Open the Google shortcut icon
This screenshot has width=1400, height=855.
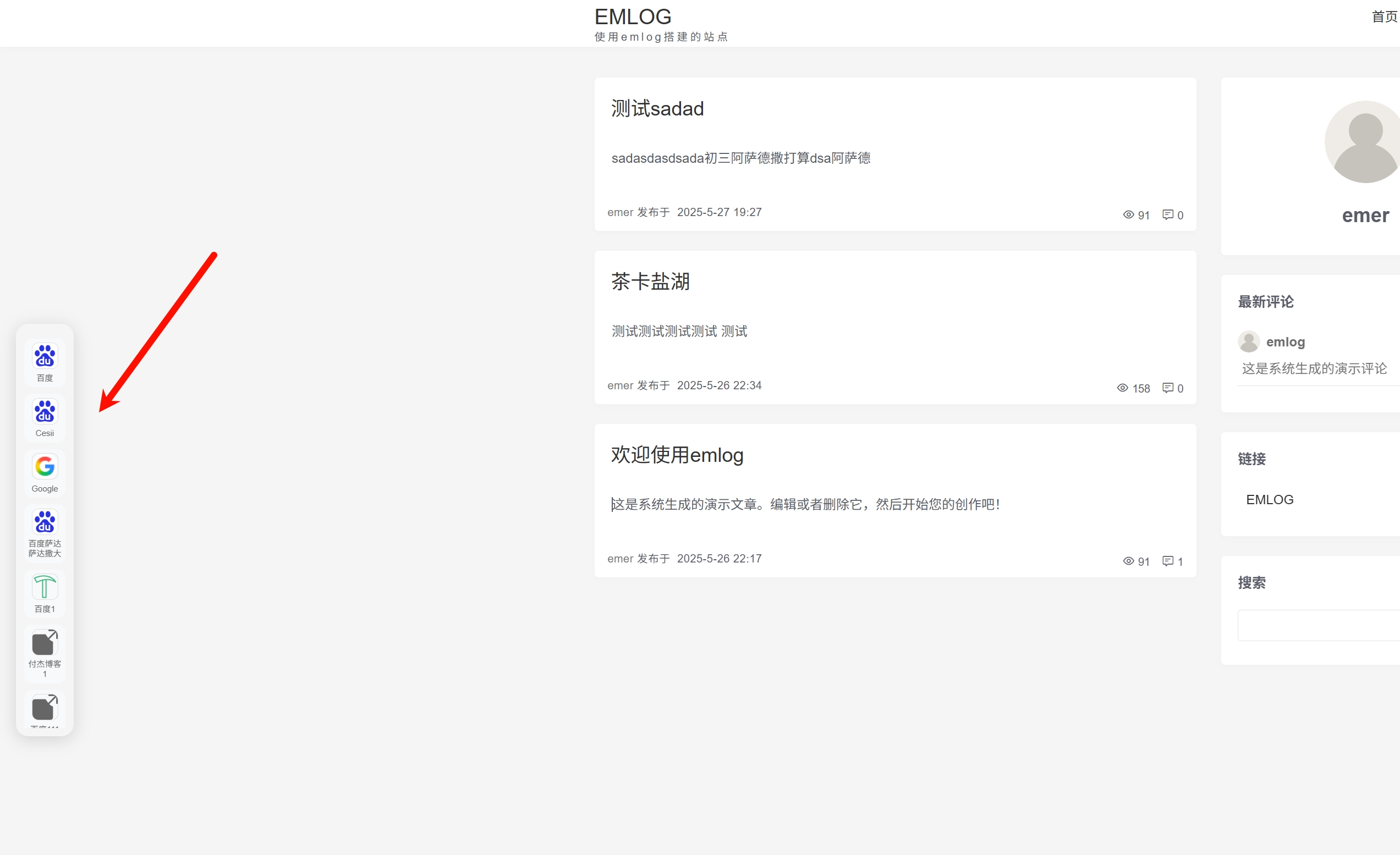coord(45,467)
